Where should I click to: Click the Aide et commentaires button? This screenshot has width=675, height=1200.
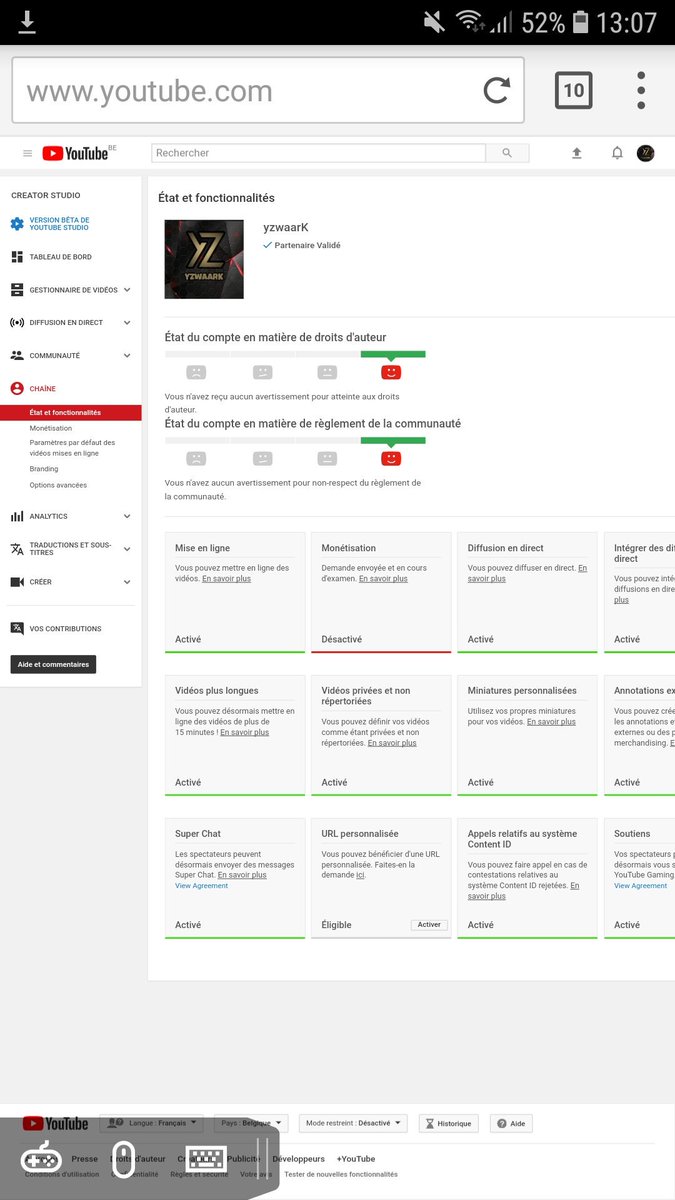click(53, 664)
